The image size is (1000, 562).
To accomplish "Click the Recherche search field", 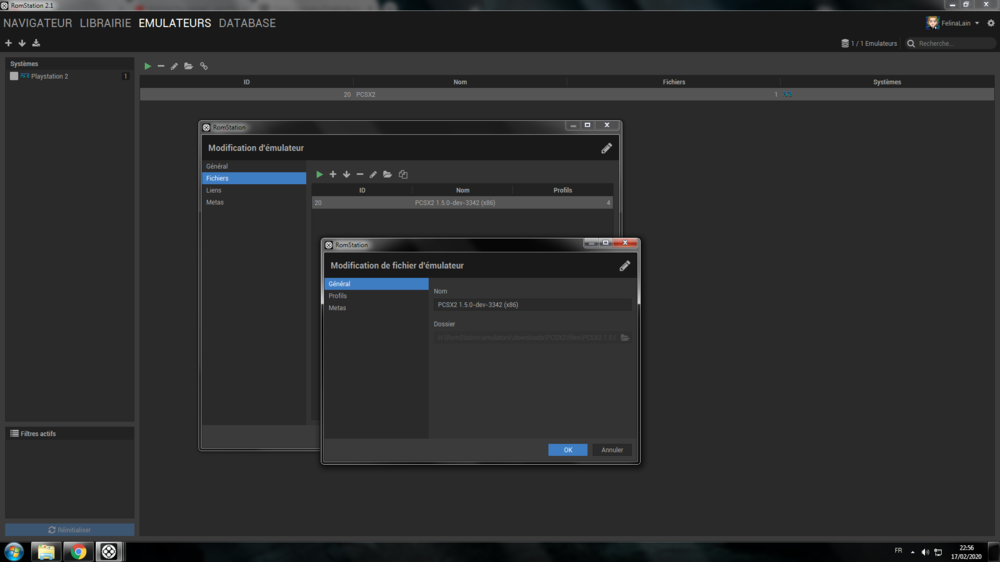I will pyautogui.click(x=955, y=43).
